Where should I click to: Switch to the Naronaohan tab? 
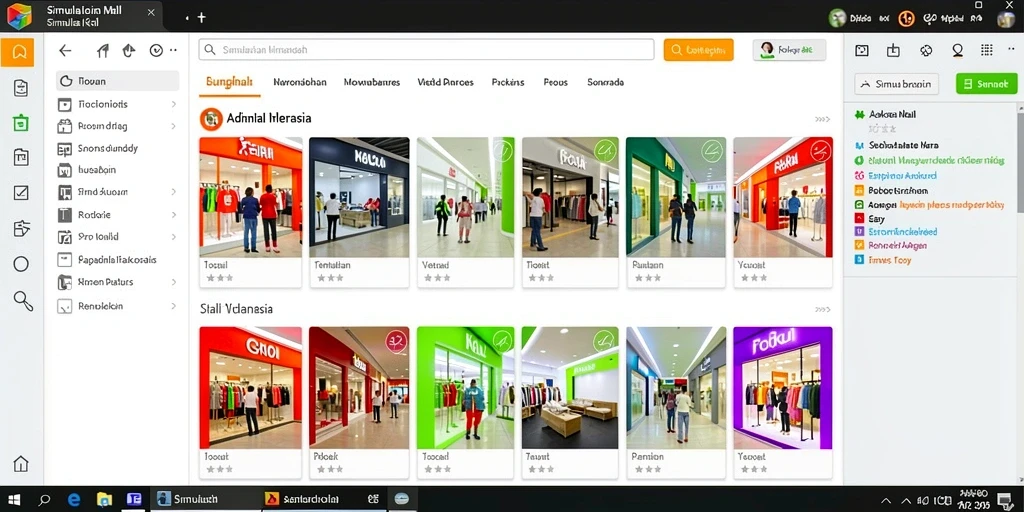(300, 82)
